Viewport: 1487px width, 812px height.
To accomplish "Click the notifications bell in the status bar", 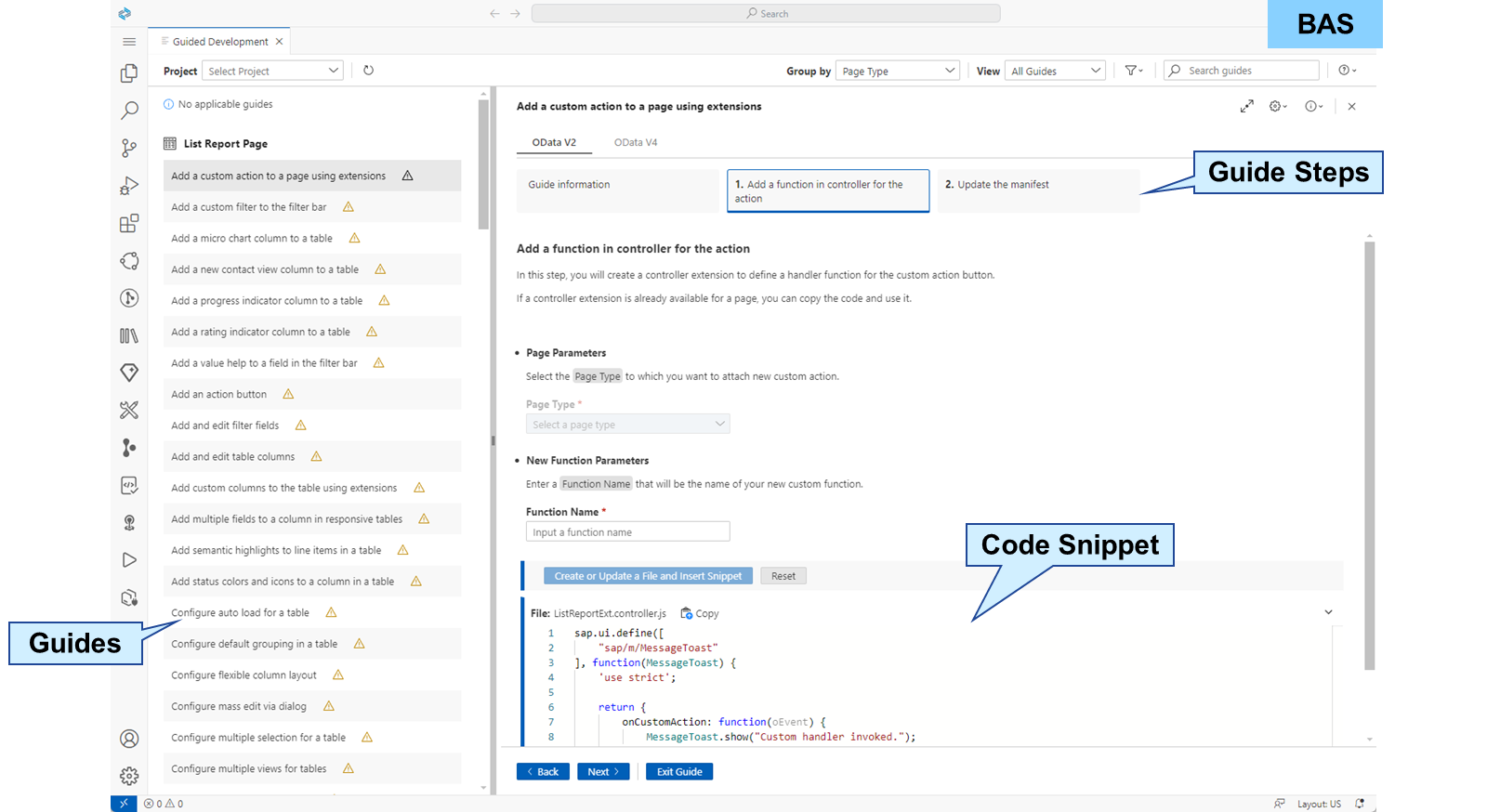I will pos(1360,804).
